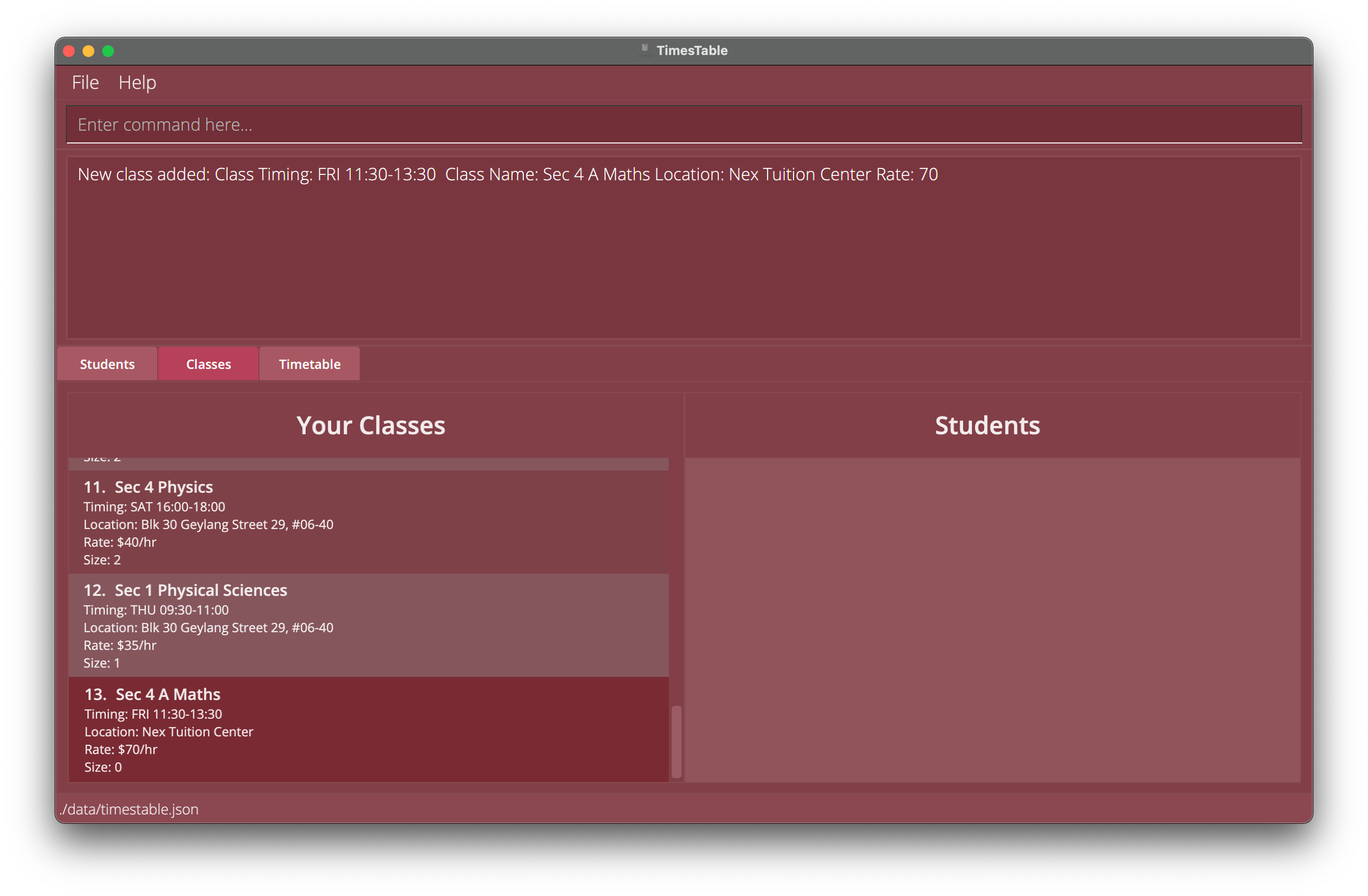
Task: Switch to the Classes tab
Action: point(208,364)
